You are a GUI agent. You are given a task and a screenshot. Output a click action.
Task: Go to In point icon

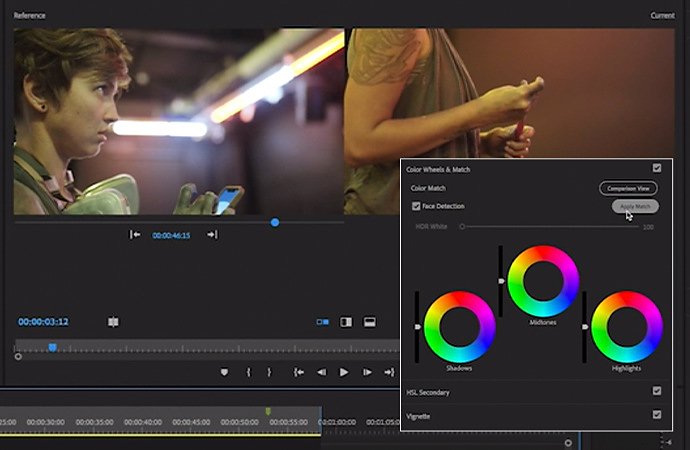pos(299,373)
